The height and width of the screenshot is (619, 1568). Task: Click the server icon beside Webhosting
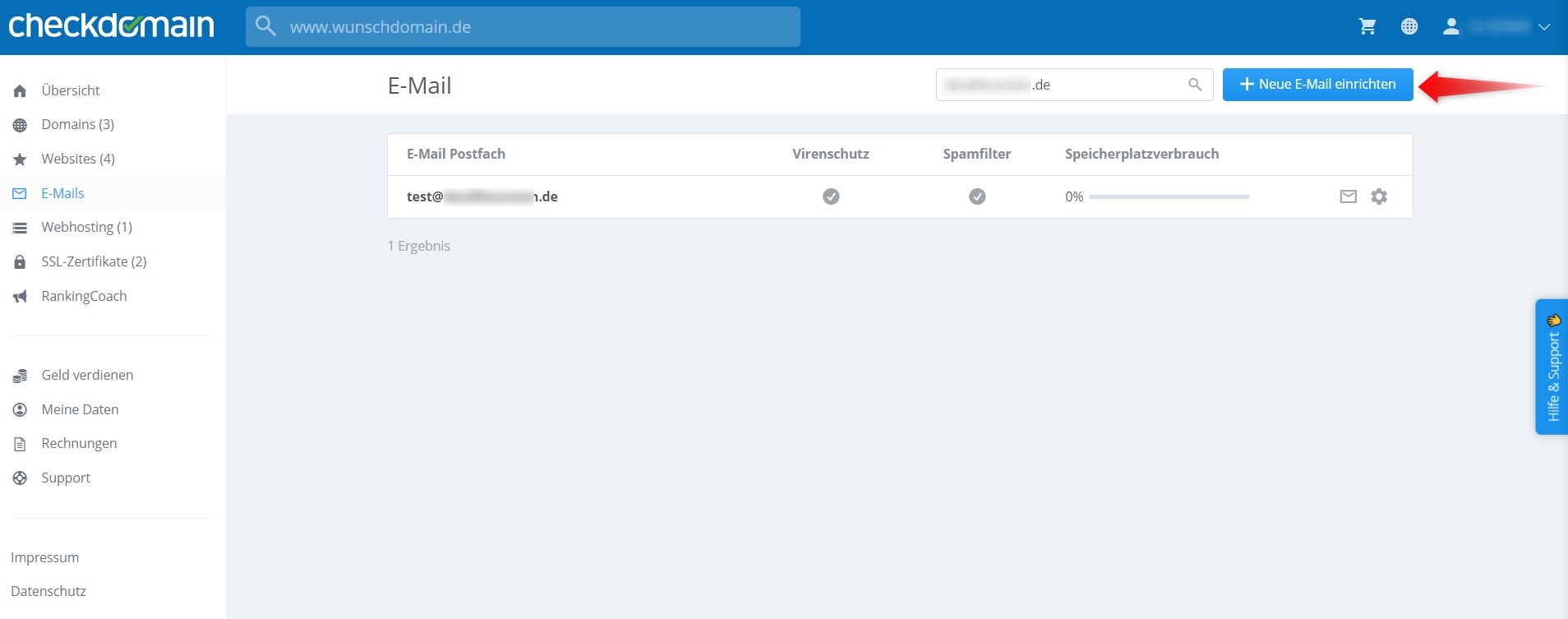pos(20,228)
